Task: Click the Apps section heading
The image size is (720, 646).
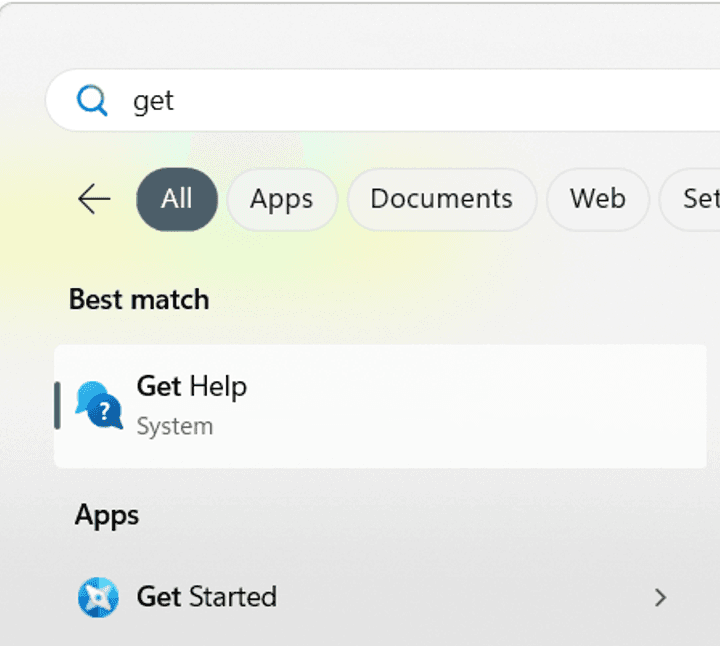Action: coord(107,515)
